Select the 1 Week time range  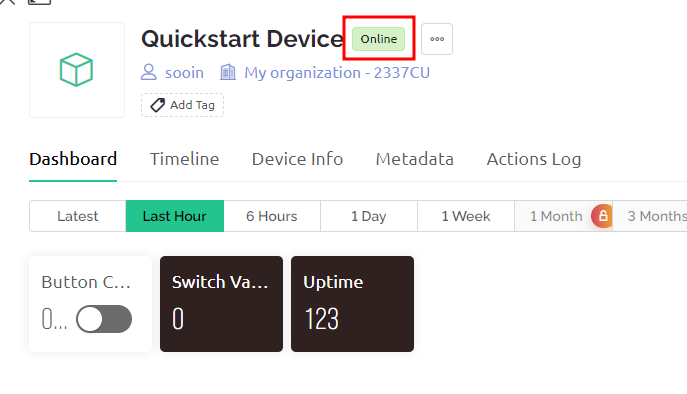click(x=466, y=216)
